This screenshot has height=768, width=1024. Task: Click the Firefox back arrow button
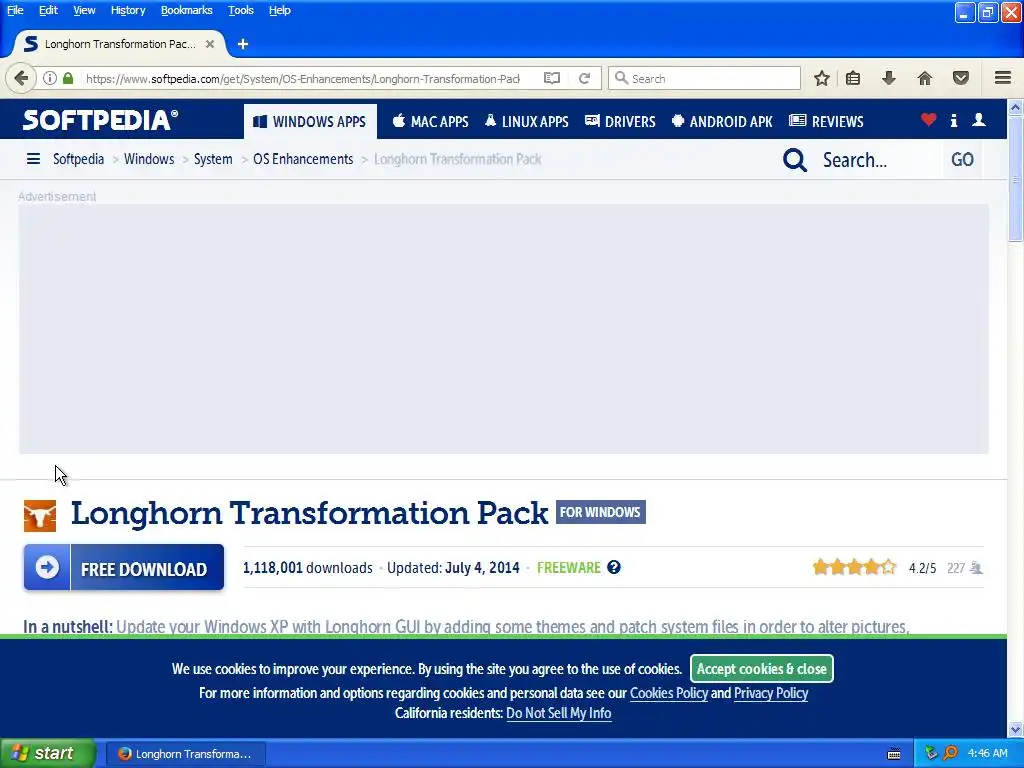coord(21,78)
